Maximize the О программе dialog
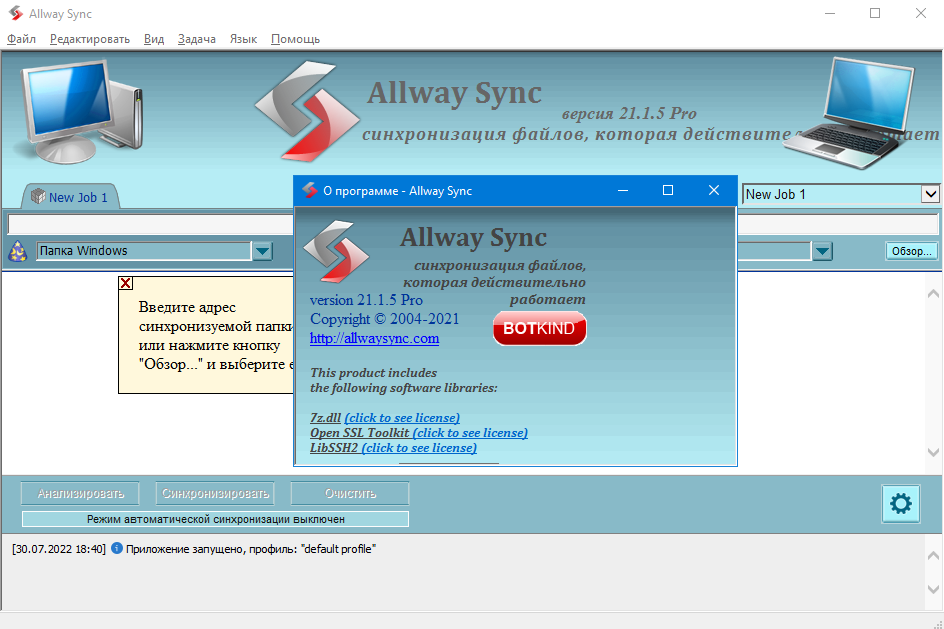The width and height of the screenshot is (944, 629). (668, 190)
